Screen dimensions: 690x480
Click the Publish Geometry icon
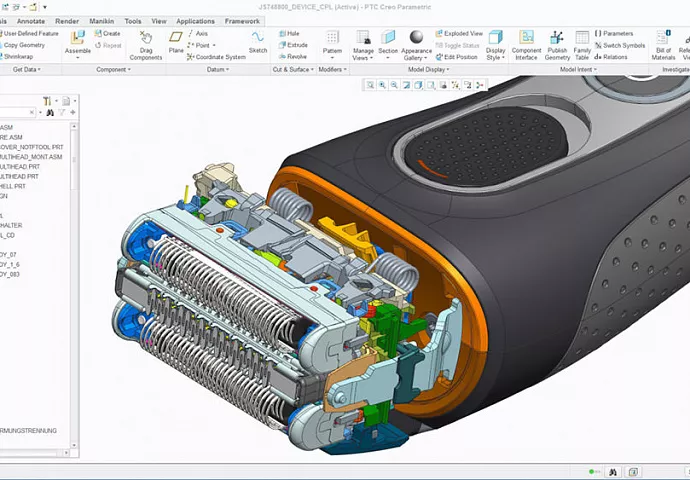click(x=557, y=39)
